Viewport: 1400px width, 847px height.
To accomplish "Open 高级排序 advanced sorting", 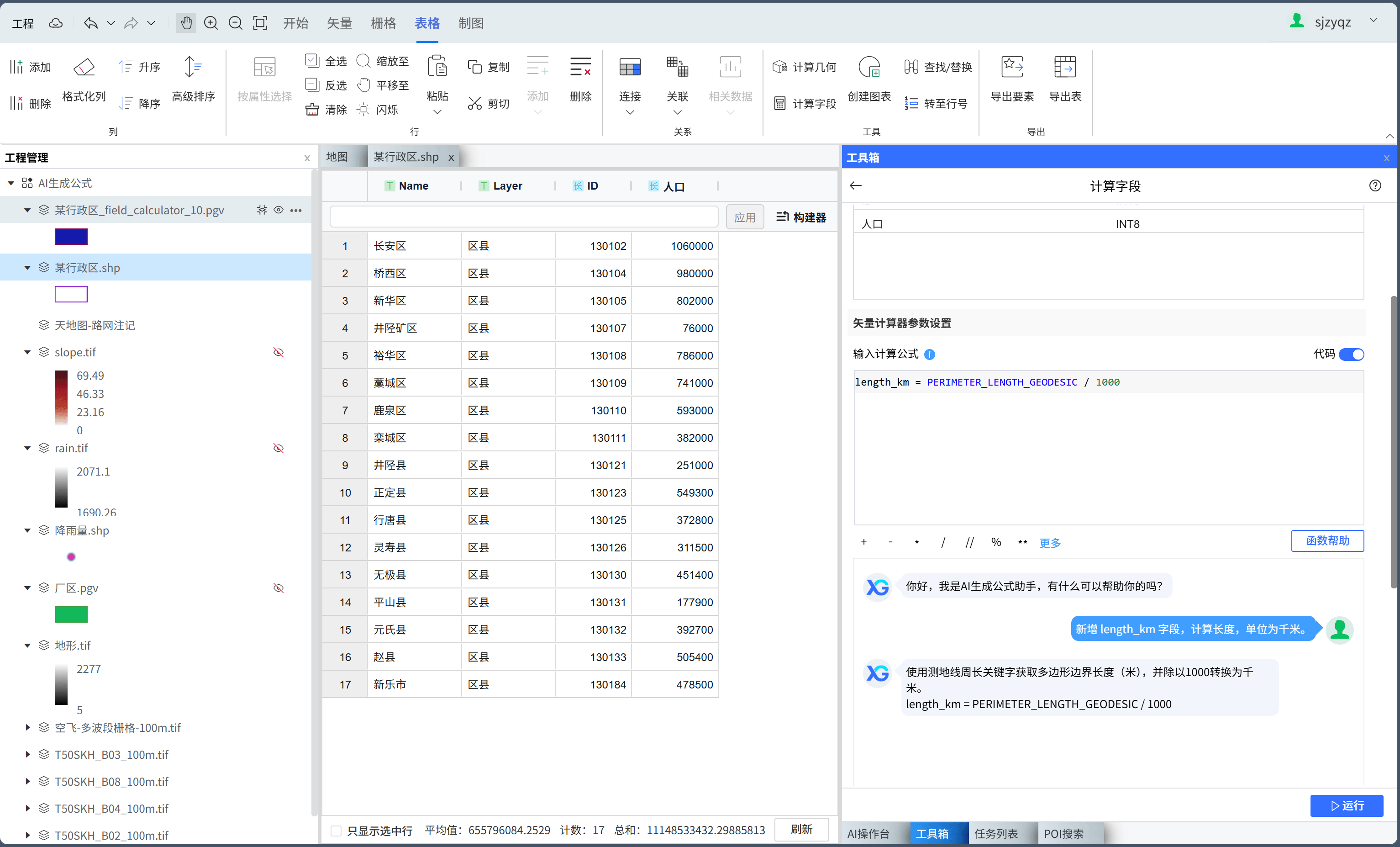I will [193, 79].
